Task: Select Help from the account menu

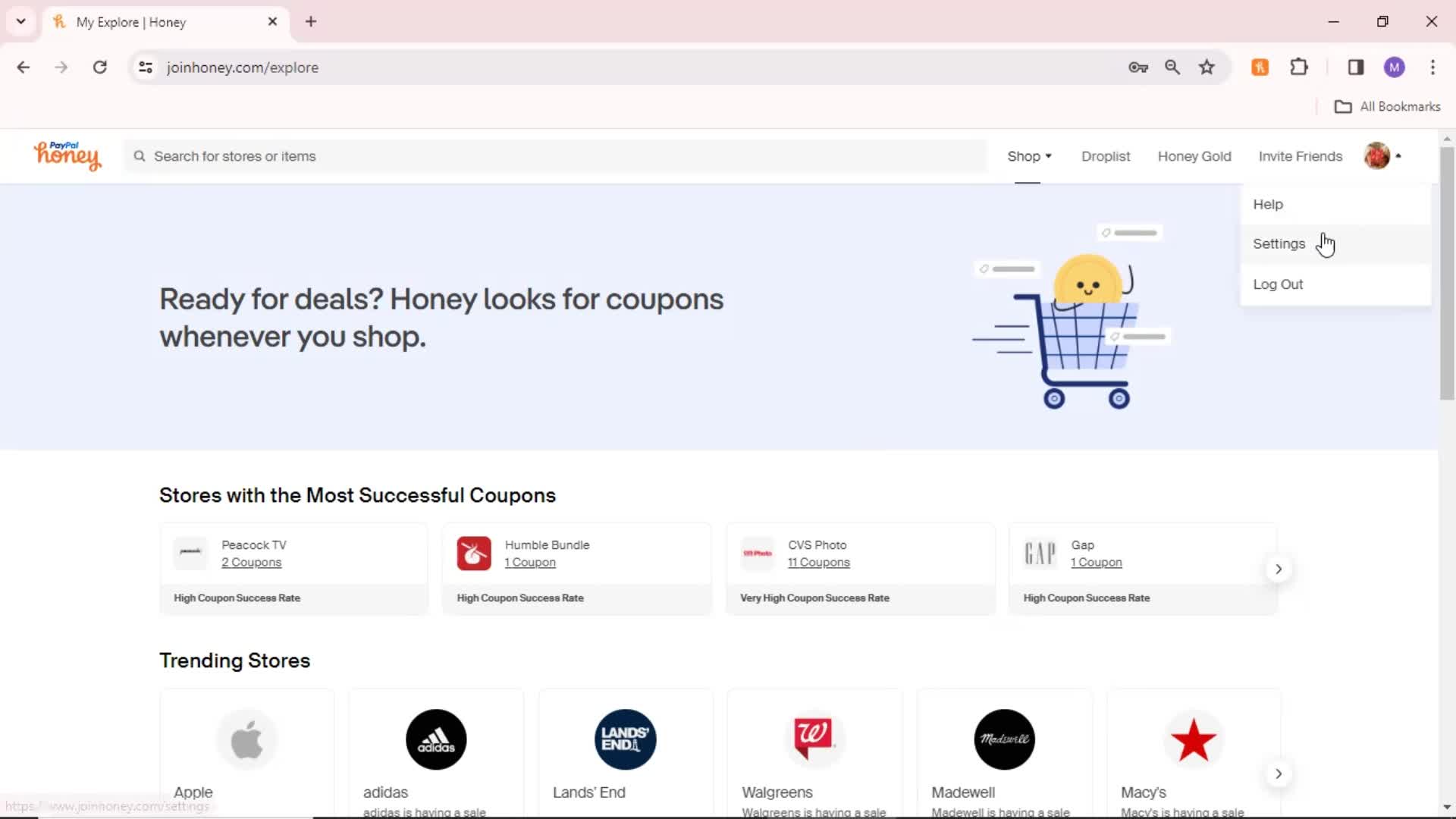Action: pyautogui.click(x=1335, y=204)
